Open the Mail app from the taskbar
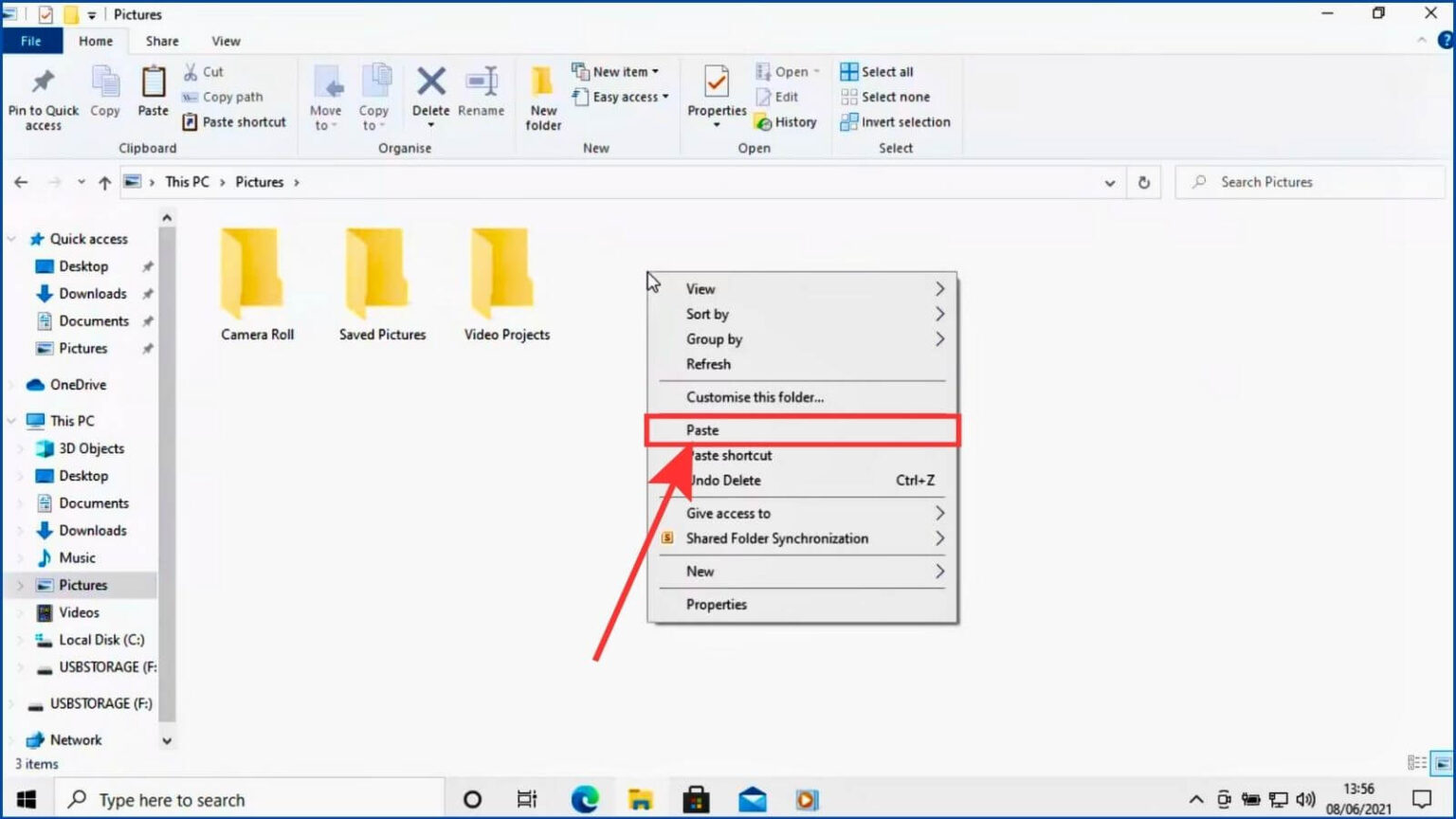Screen dimensions: 1456x819 [x=754, y=798]
